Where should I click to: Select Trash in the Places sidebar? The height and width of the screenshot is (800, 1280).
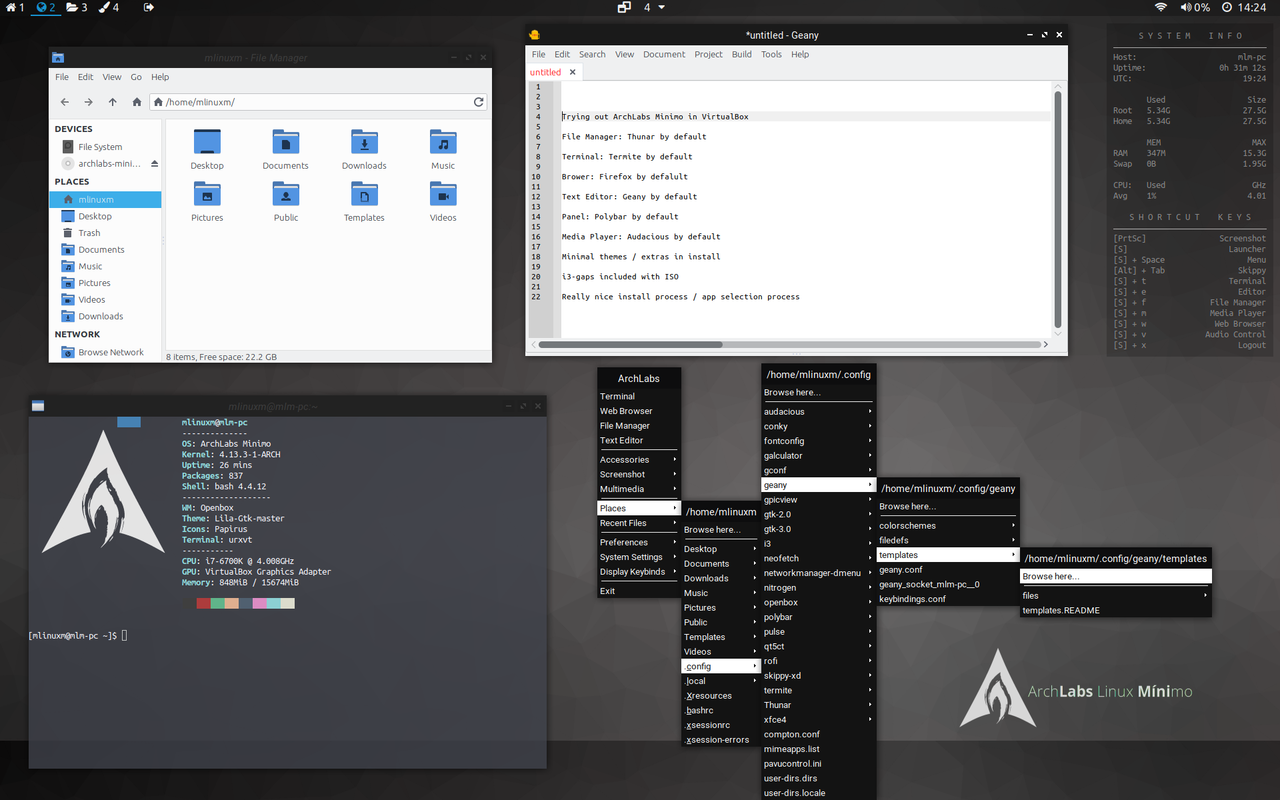pos(89,233)
